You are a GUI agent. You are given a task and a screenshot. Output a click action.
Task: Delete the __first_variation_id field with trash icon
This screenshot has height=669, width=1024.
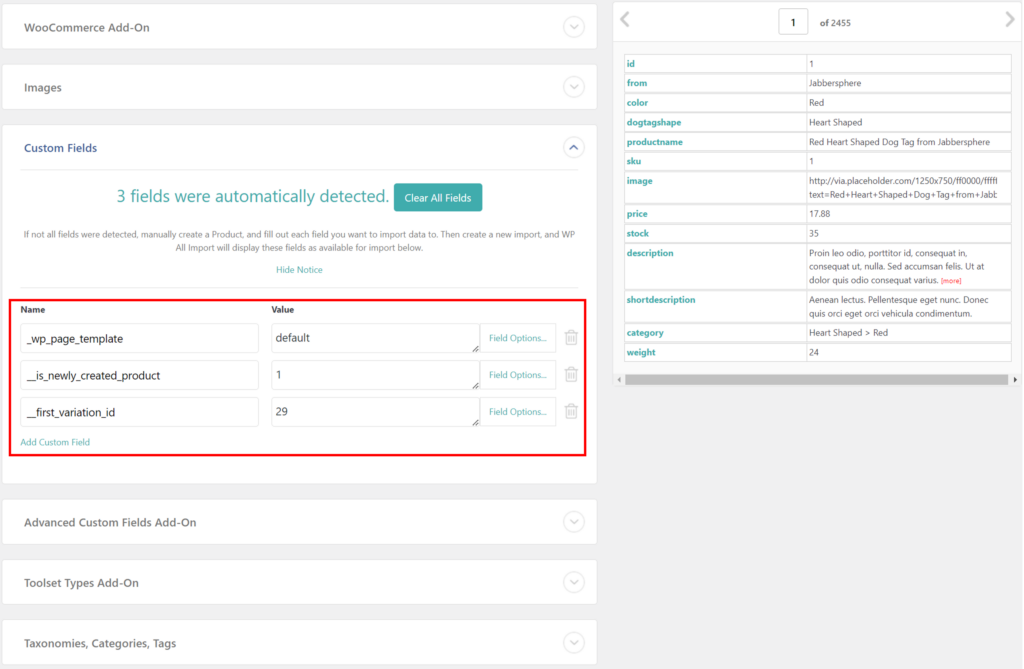click(x=570, y=411)
